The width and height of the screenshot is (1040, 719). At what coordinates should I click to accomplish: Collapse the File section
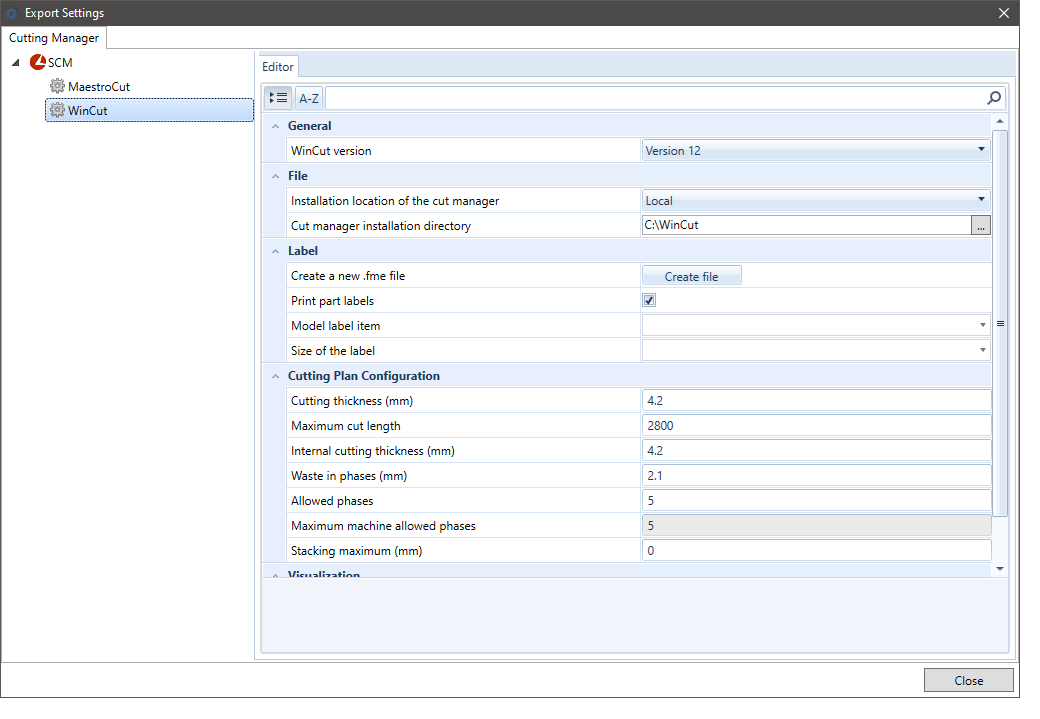(x=275, y=176)
